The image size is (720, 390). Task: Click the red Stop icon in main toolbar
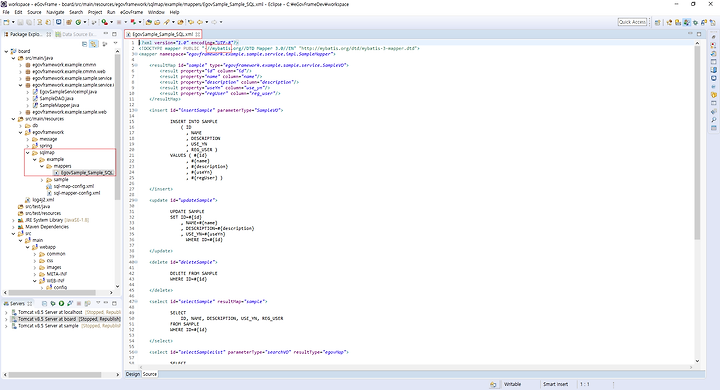point(119,22)
